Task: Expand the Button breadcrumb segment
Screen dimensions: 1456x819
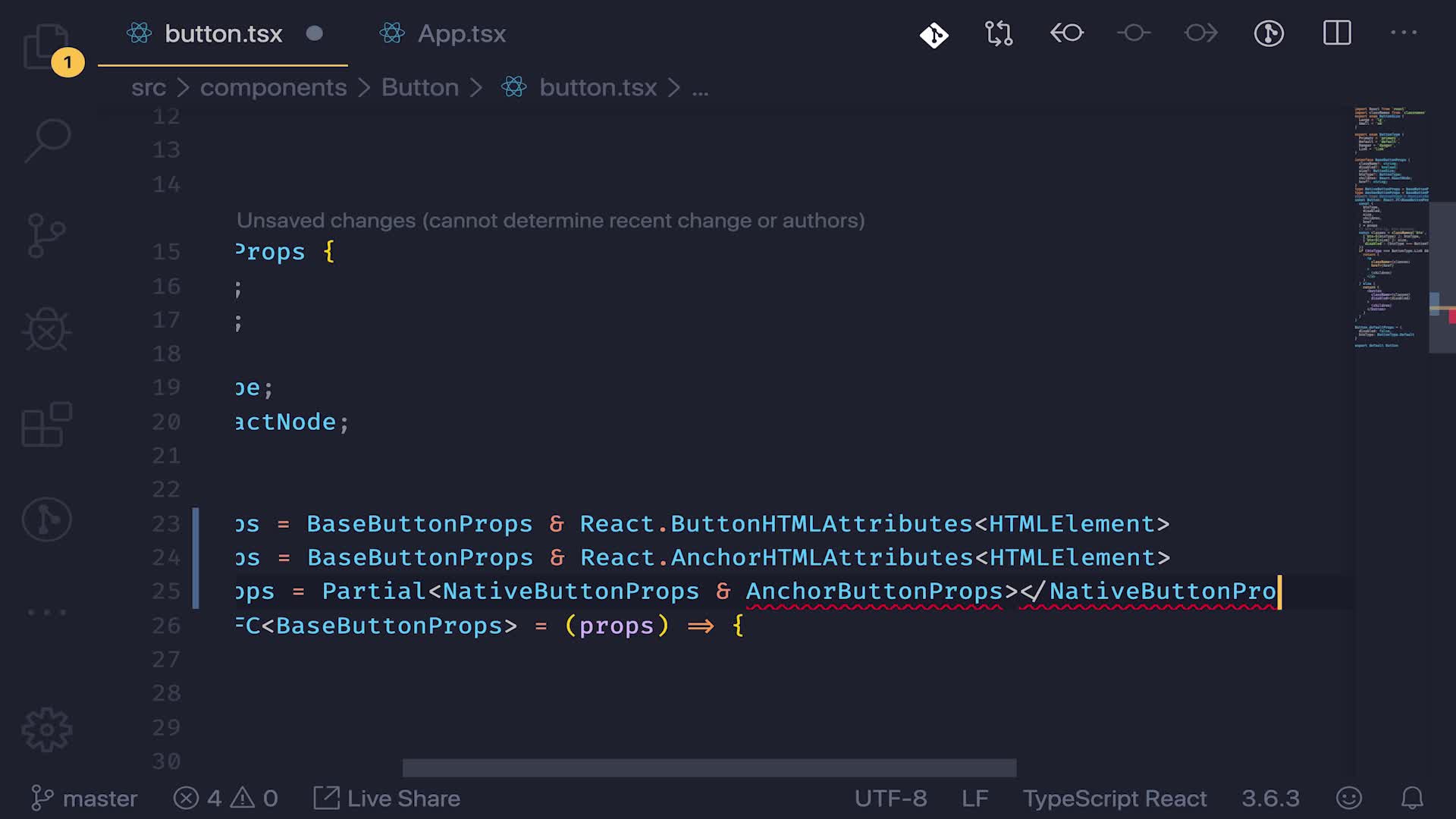Action: pyautogui.click(x=419, y=88)
